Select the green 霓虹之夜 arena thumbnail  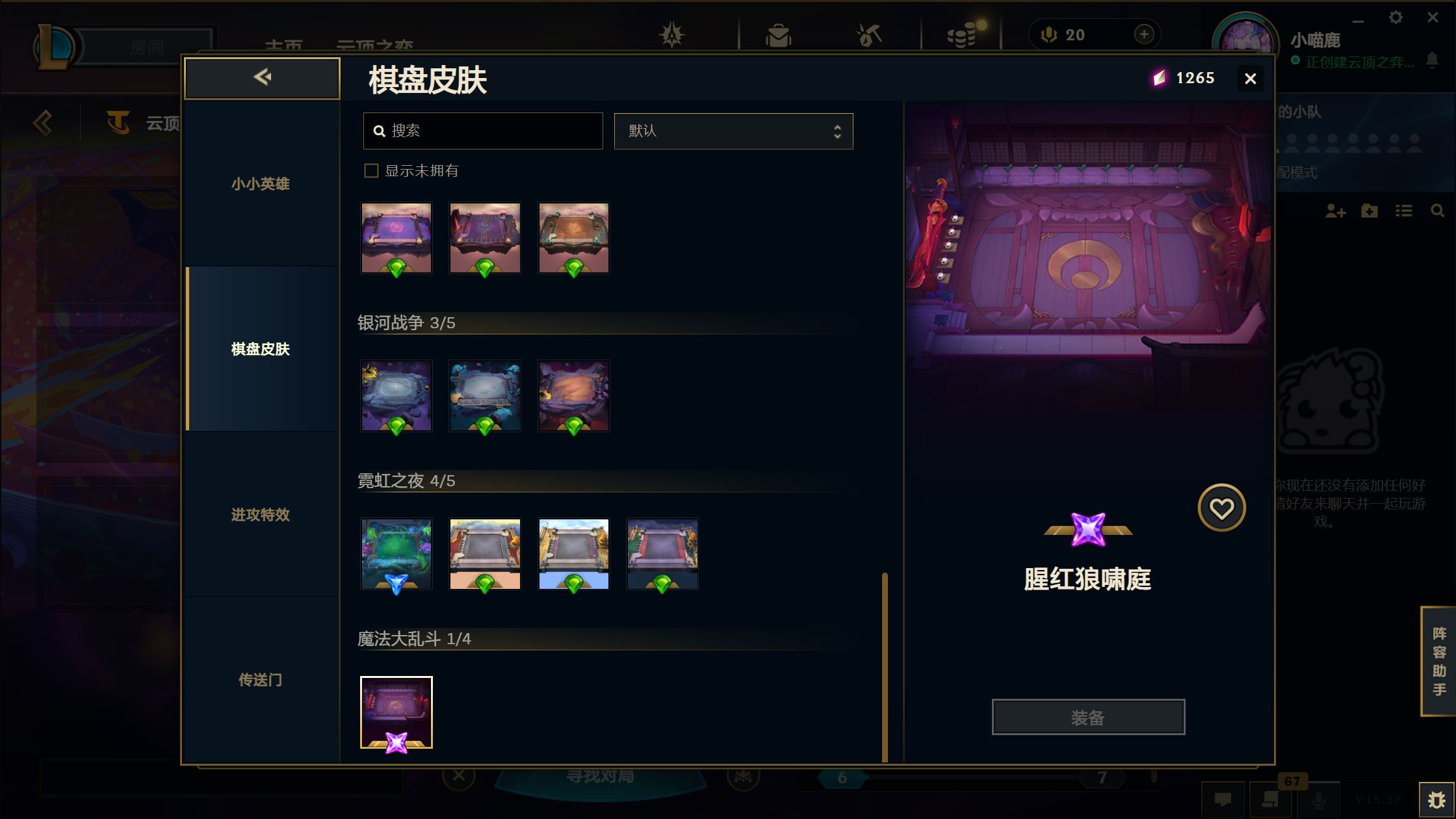coord(396,554)
